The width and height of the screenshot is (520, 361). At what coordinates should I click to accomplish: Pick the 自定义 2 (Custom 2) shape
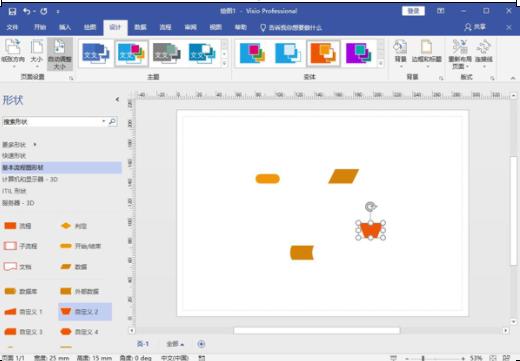(85, 312)
